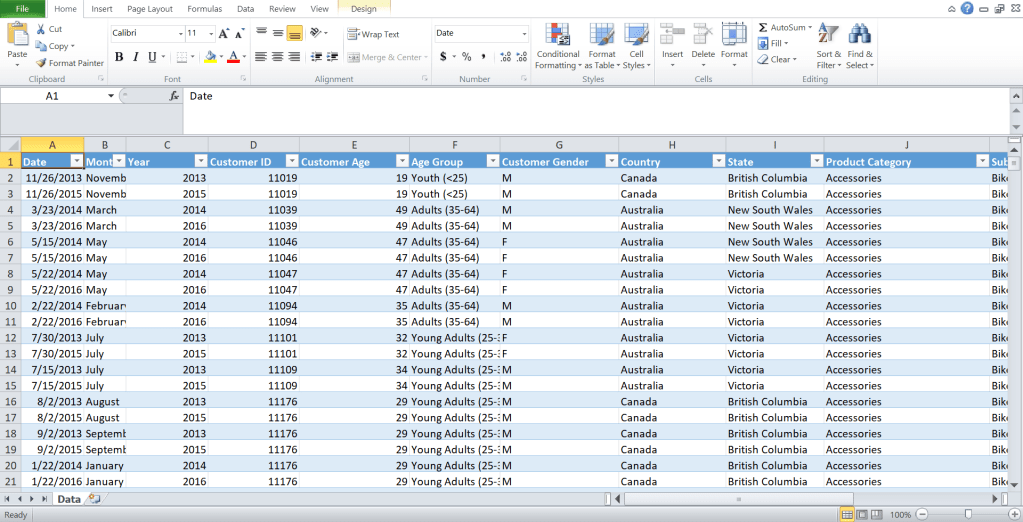Click the AutoSum sigma icon

pyautogui.click(x=763, y=28)
